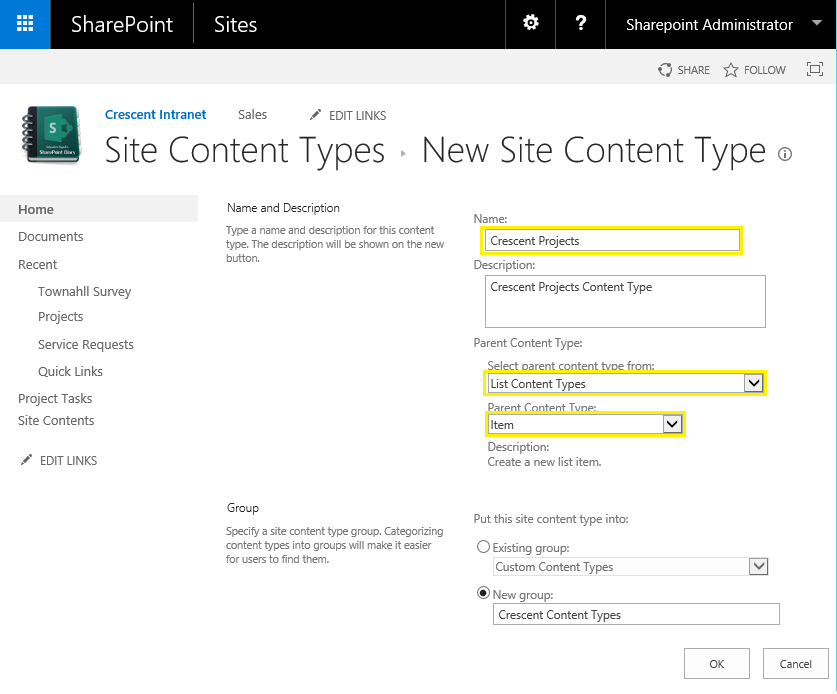Click the EDIT LINKS pencil near Sales

coord(315,115)
